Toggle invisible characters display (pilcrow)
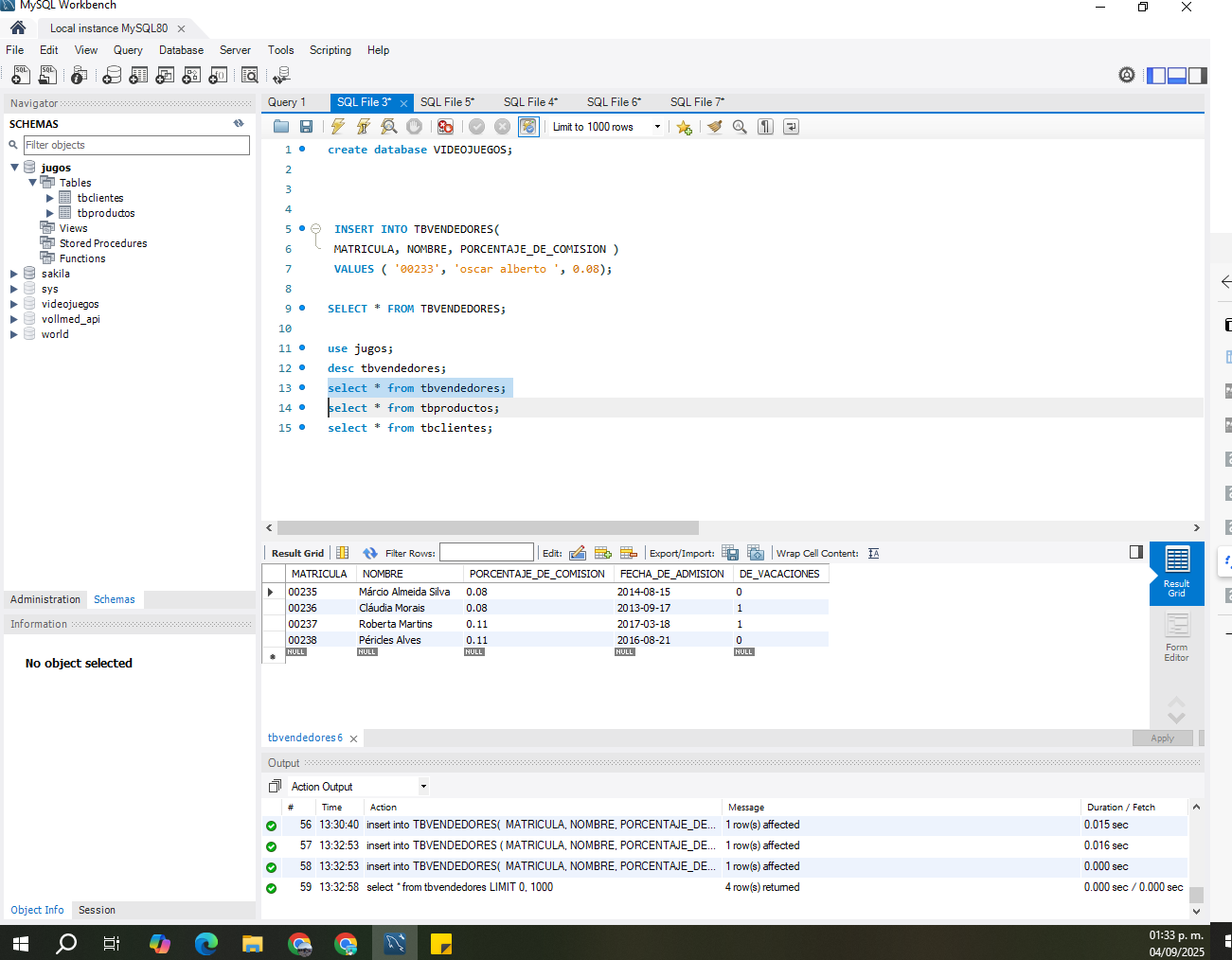This screenshot has height=960, width=1232. coord(765,127)
